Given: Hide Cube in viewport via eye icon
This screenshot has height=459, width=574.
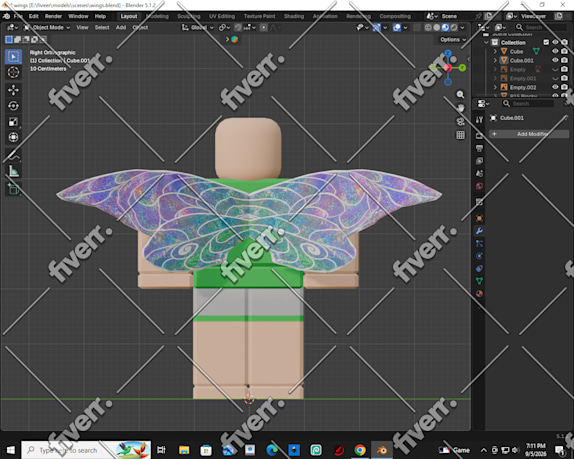Looking at the screenshot, I should tap(555, 51).
